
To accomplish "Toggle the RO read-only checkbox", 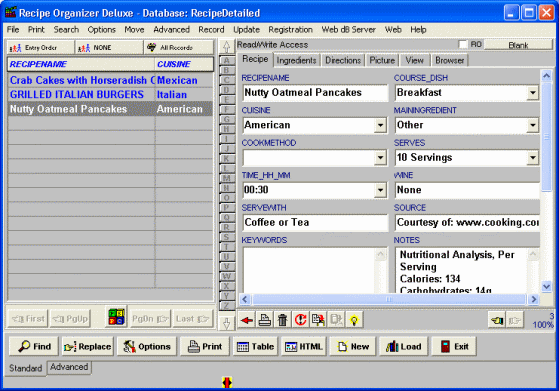I will click(463, 44).
